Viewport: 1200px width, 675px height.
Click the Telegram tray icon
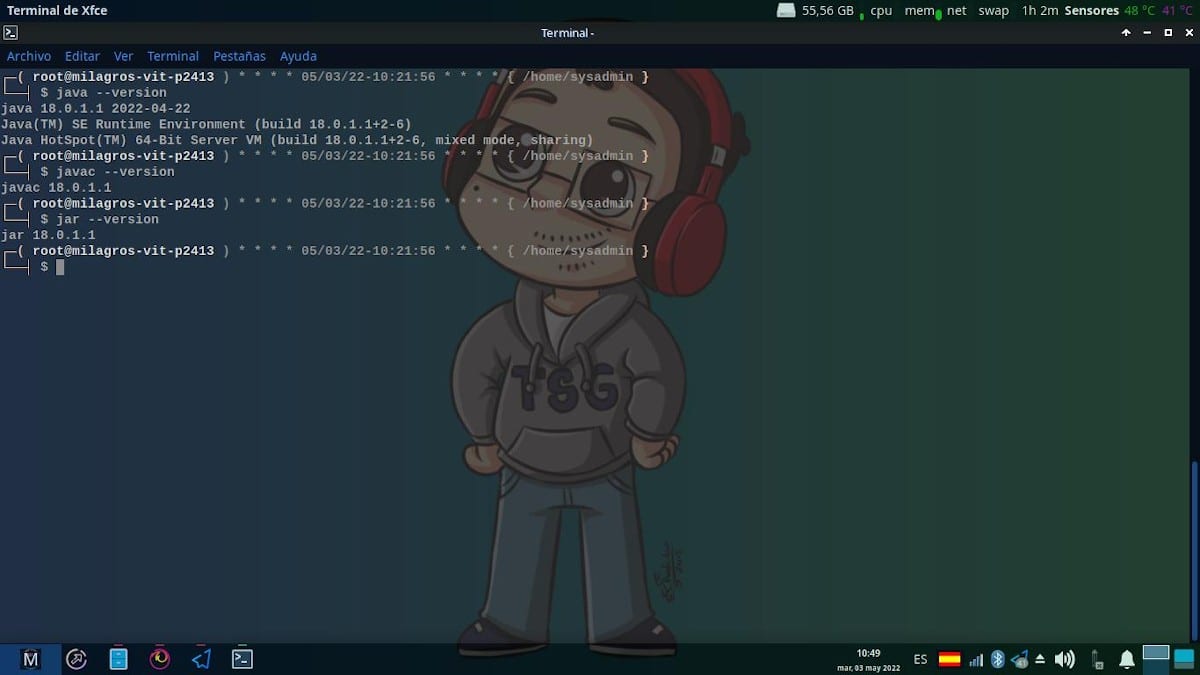(x=1020, y=659)
